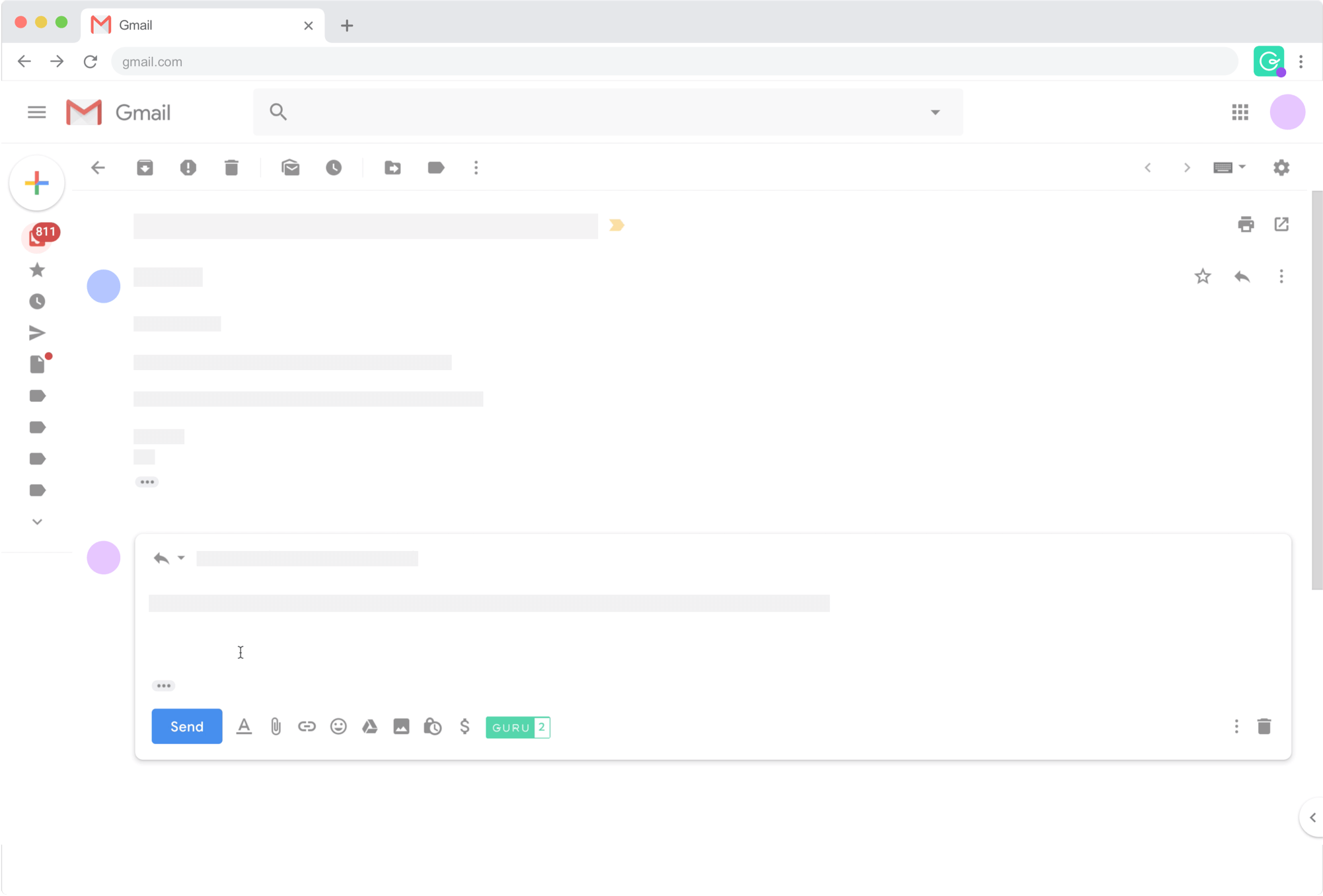The height and width of the screenshot is (896, 1323).
Task: Toggle the yellow importance marker
Action: [x=617, y=225]
